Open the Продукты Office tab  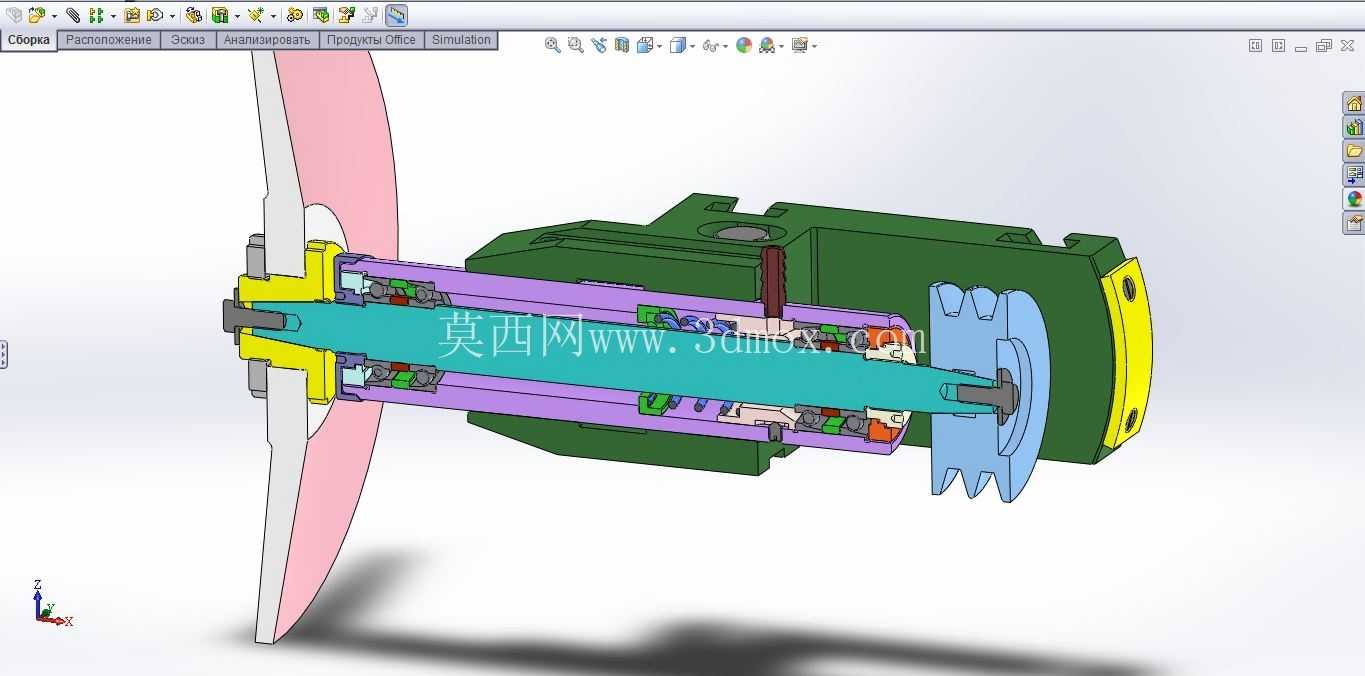tap(371, 40)
